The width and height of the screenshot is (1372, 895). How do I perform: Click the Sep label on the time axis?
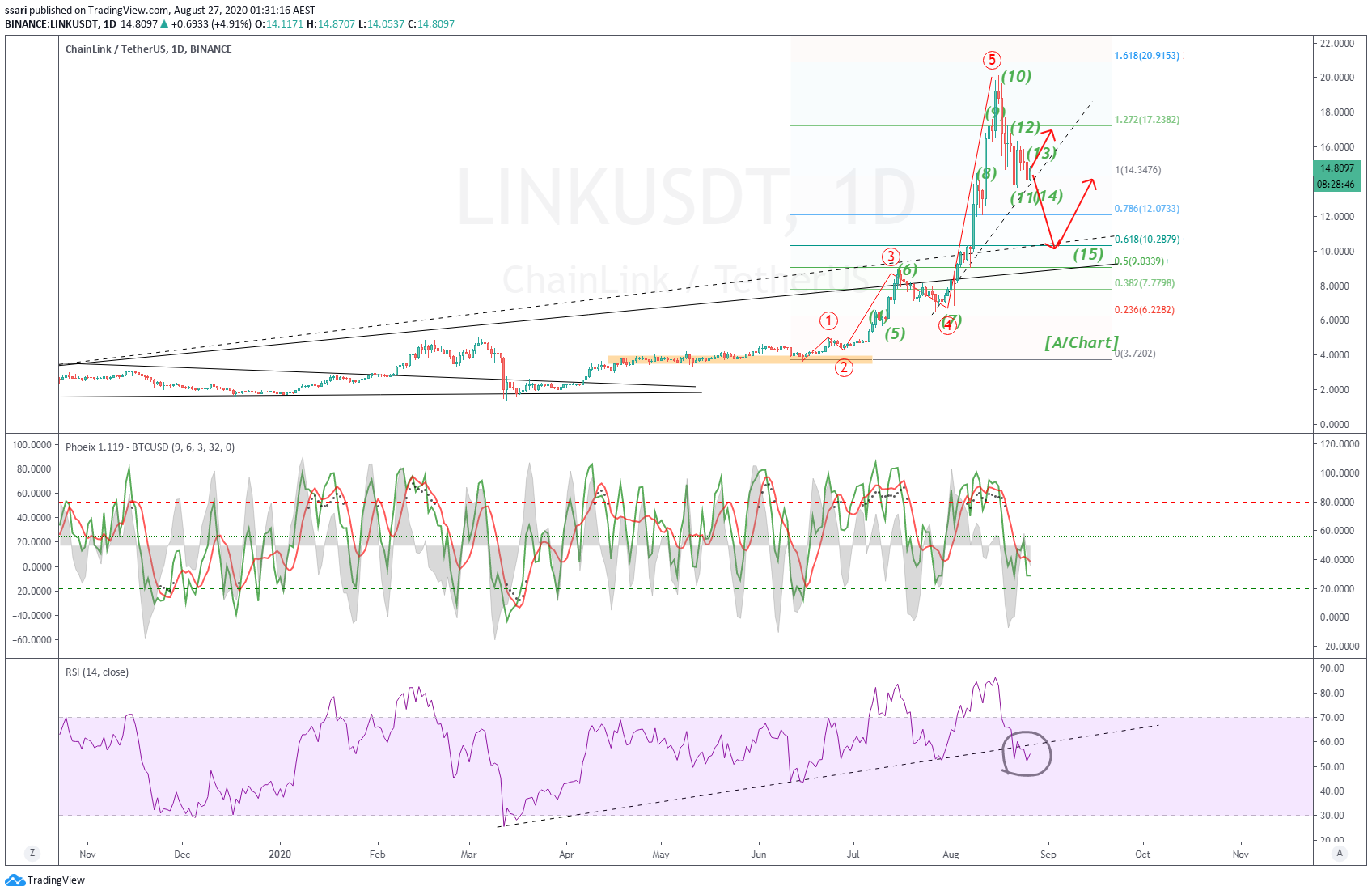[1048, 854]
